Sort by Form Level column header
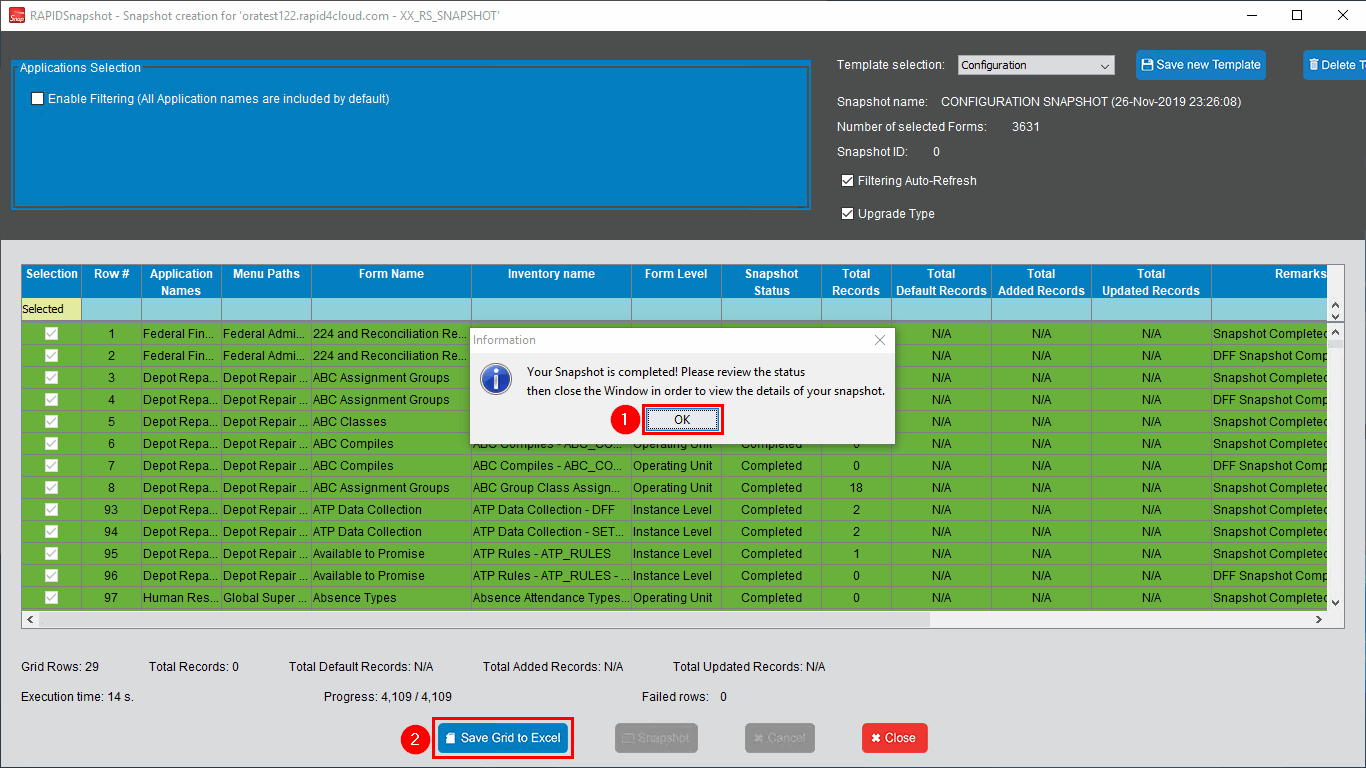Viewport: 1366px width, 768px height. [x=677, y=282]
